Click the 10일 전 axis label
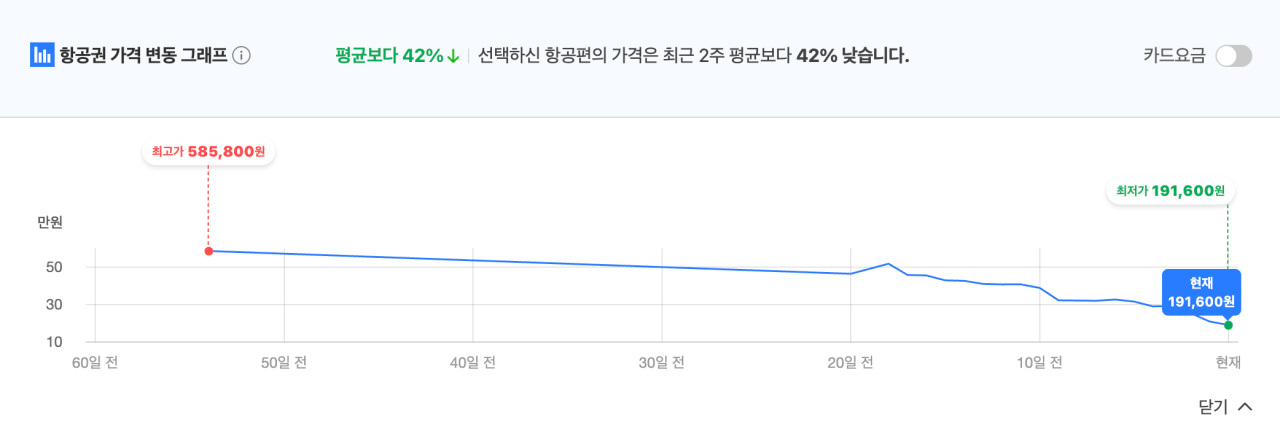Viewport: 1280px width, 436px height. pos(1040,363)
